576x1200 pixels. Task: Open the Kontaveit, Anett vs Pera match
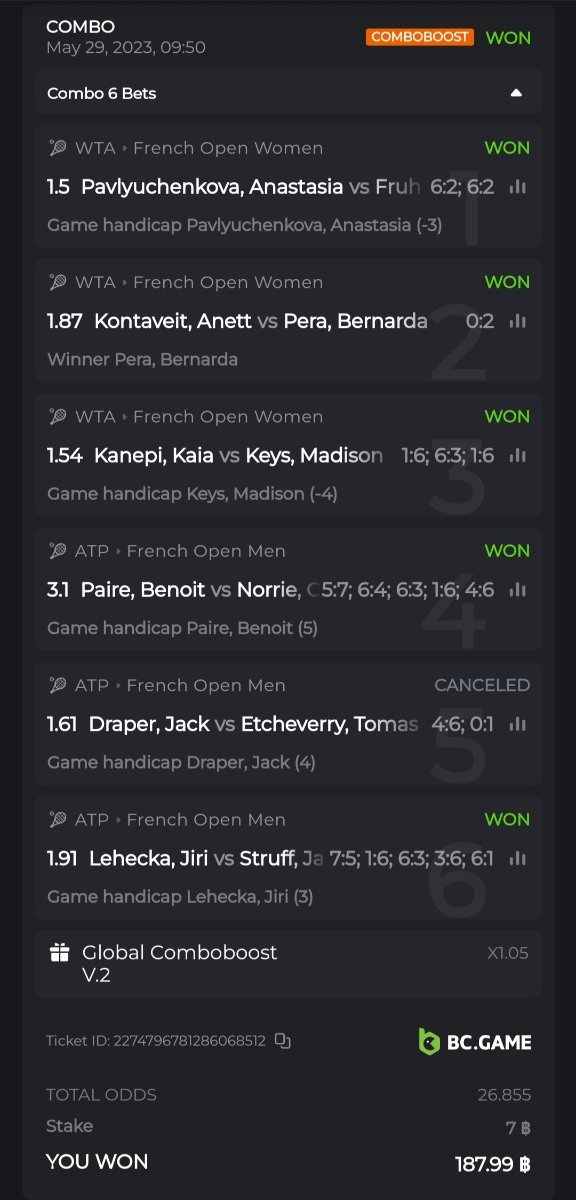pos(261,321)
